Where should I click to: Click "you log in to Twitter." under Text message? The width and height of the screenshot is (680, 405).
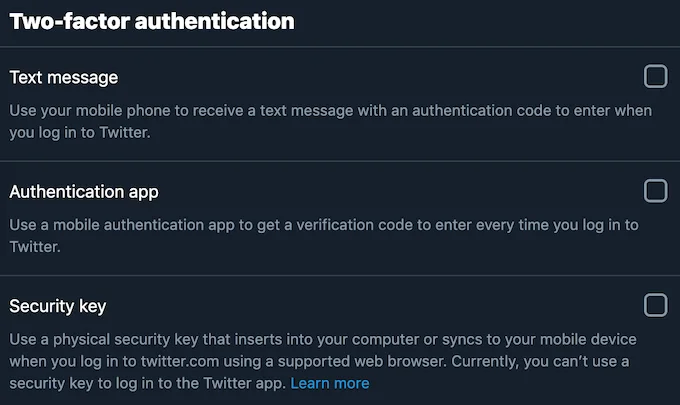tap(80, 133)
